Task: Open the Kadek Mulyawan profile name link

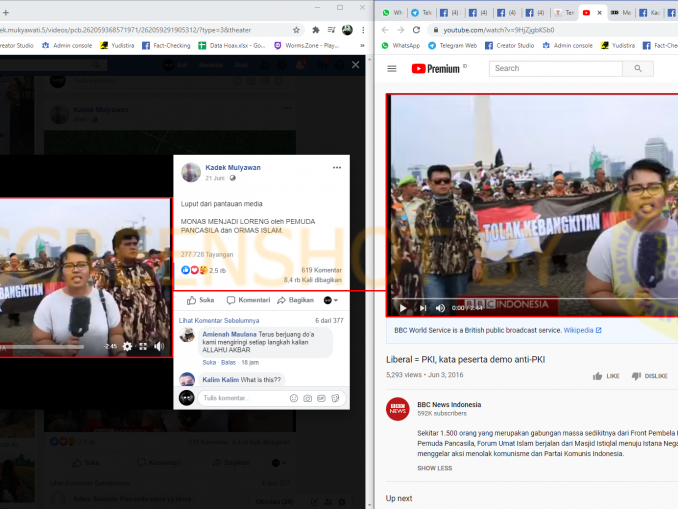Action: (x=233, y=167)
